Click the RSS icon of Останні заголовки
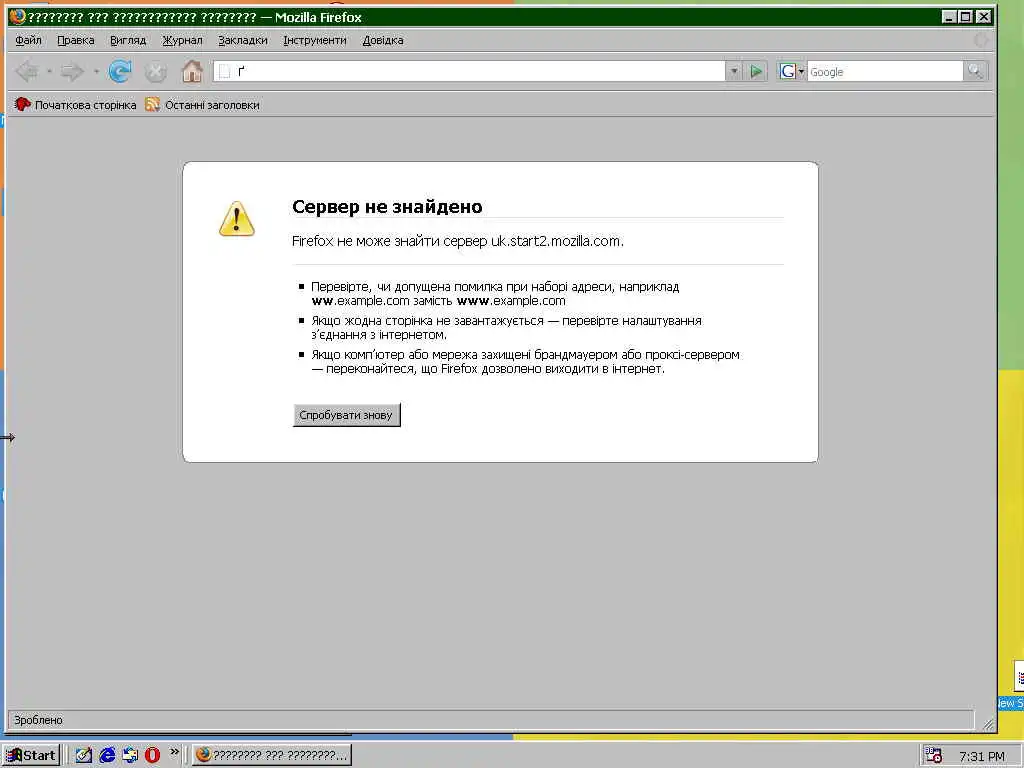1024x768 pixels. point(152,104)
